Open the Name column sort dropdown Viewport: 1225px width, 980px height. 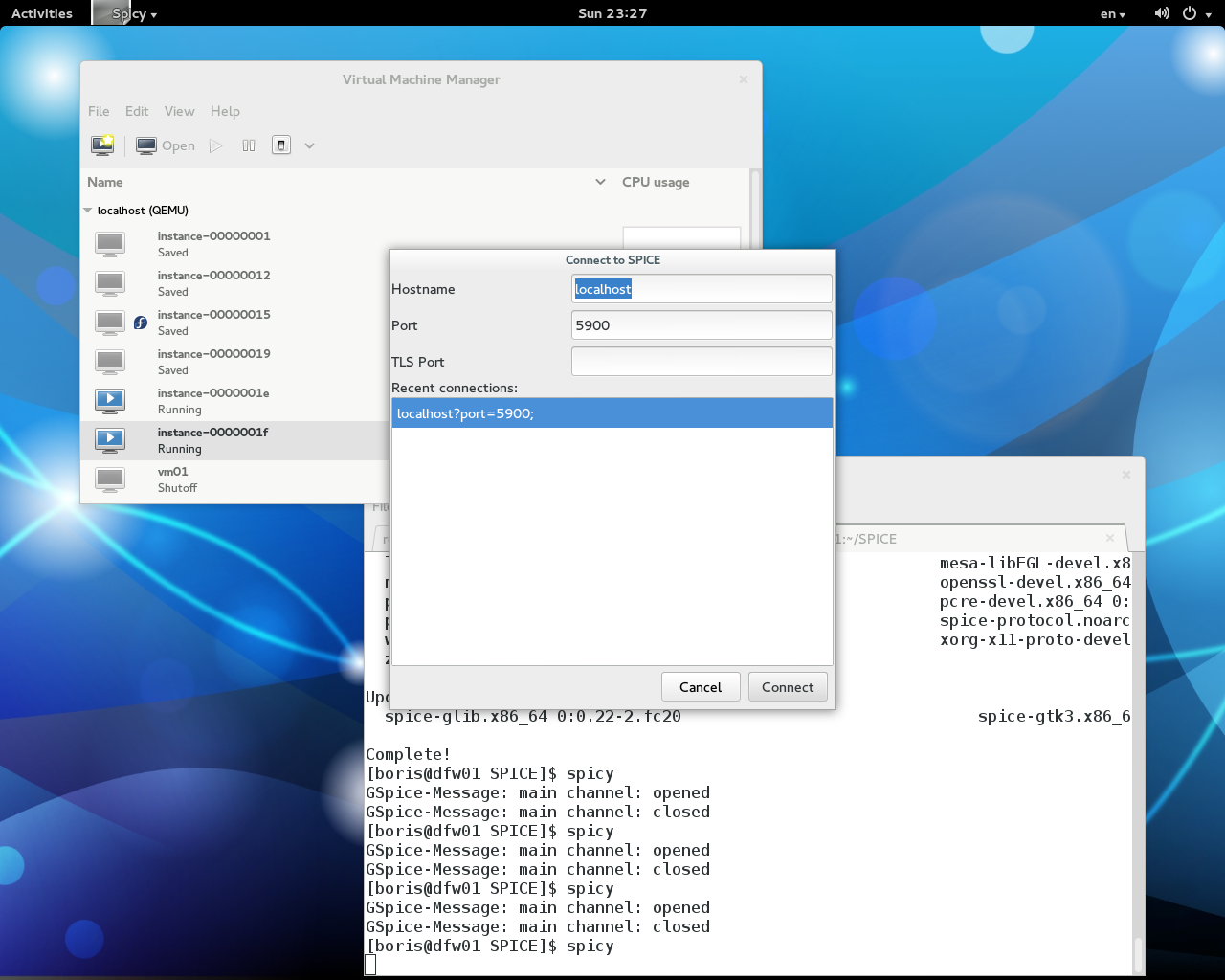(x=600, y=181)
